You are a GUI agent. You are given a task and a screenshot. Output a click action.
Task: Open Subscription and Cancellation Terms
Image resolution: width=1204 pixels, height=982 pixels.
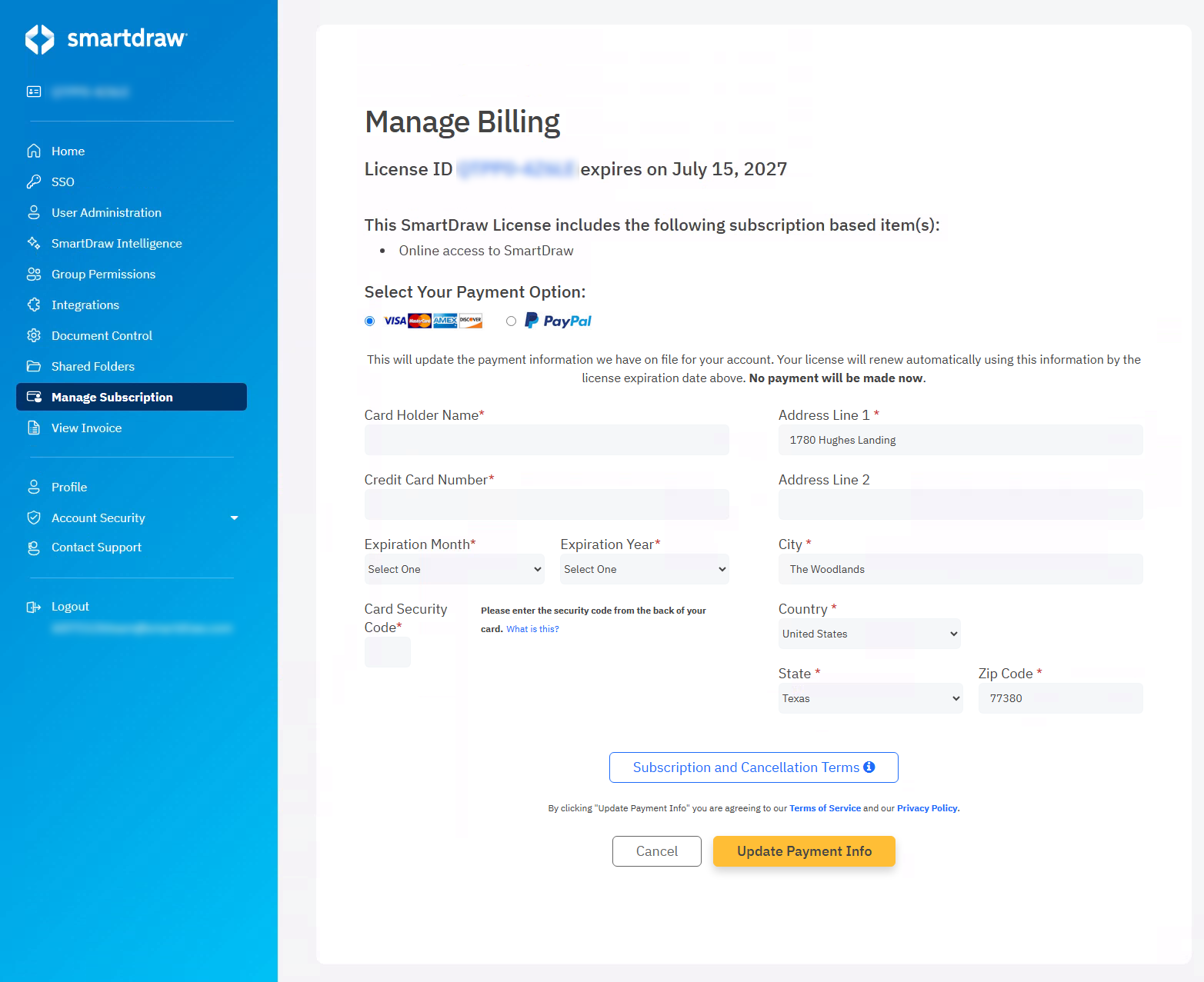click(754, 767)
